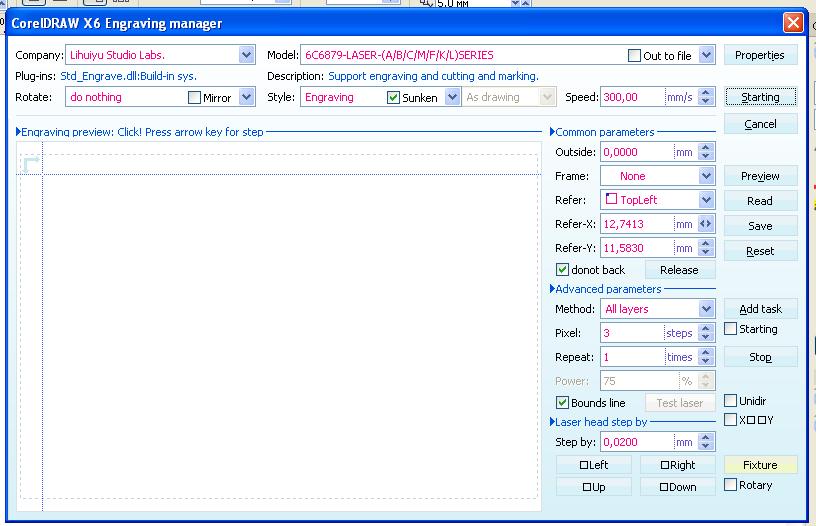
Task: Open the Properties button
Action: 760,55
